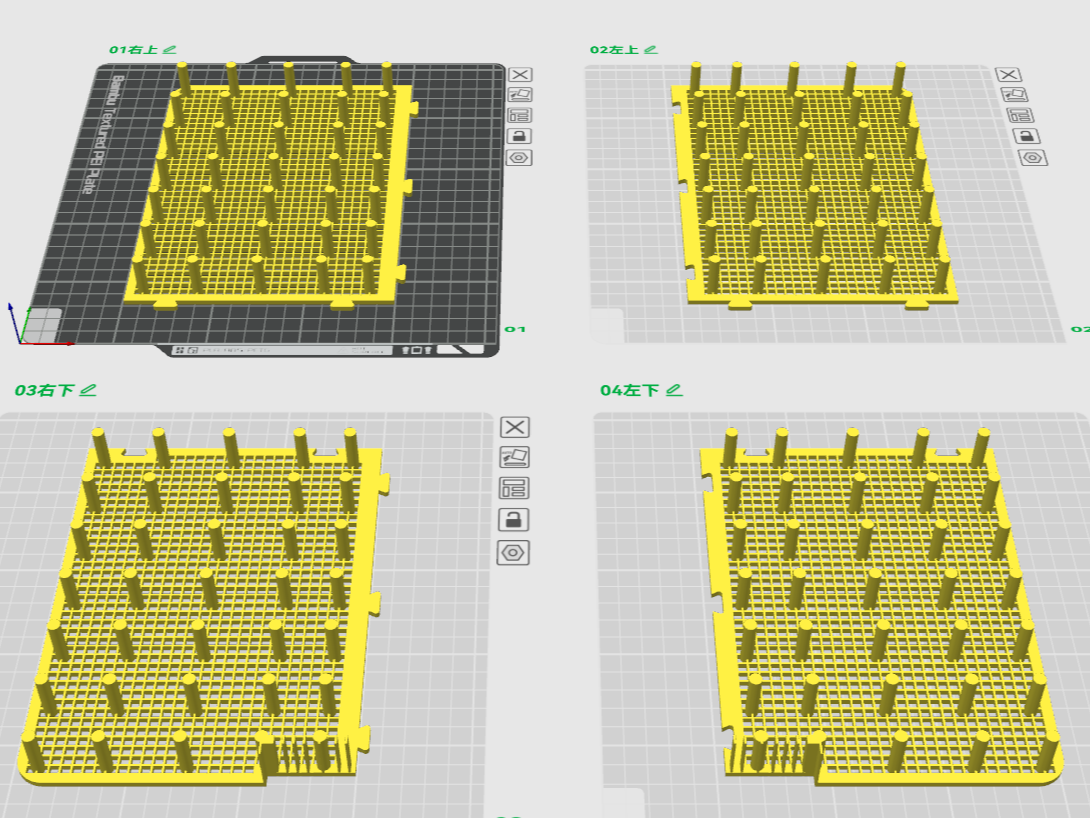The image size is (1090, 818).
Task: Arrange objects on plate 01
Action: coord(520,115)
